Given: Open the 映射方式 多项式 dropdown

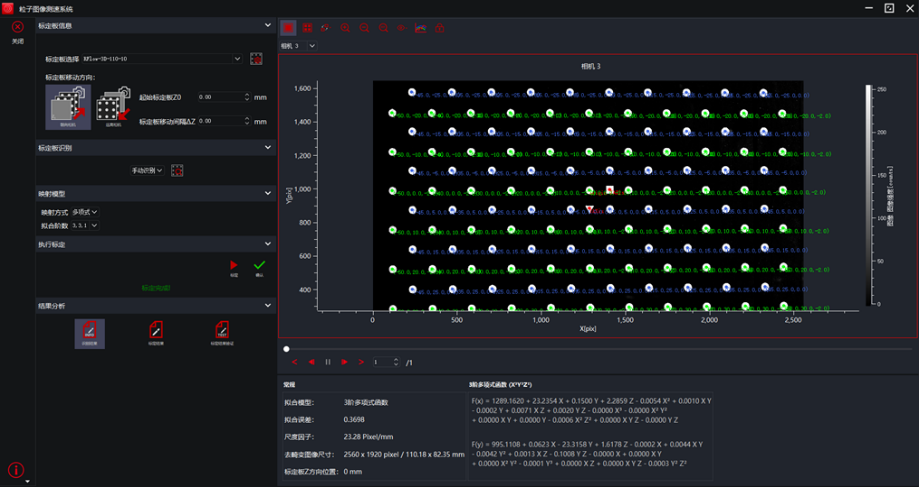Looking at the screenshot, I should (x=86, y=212).
